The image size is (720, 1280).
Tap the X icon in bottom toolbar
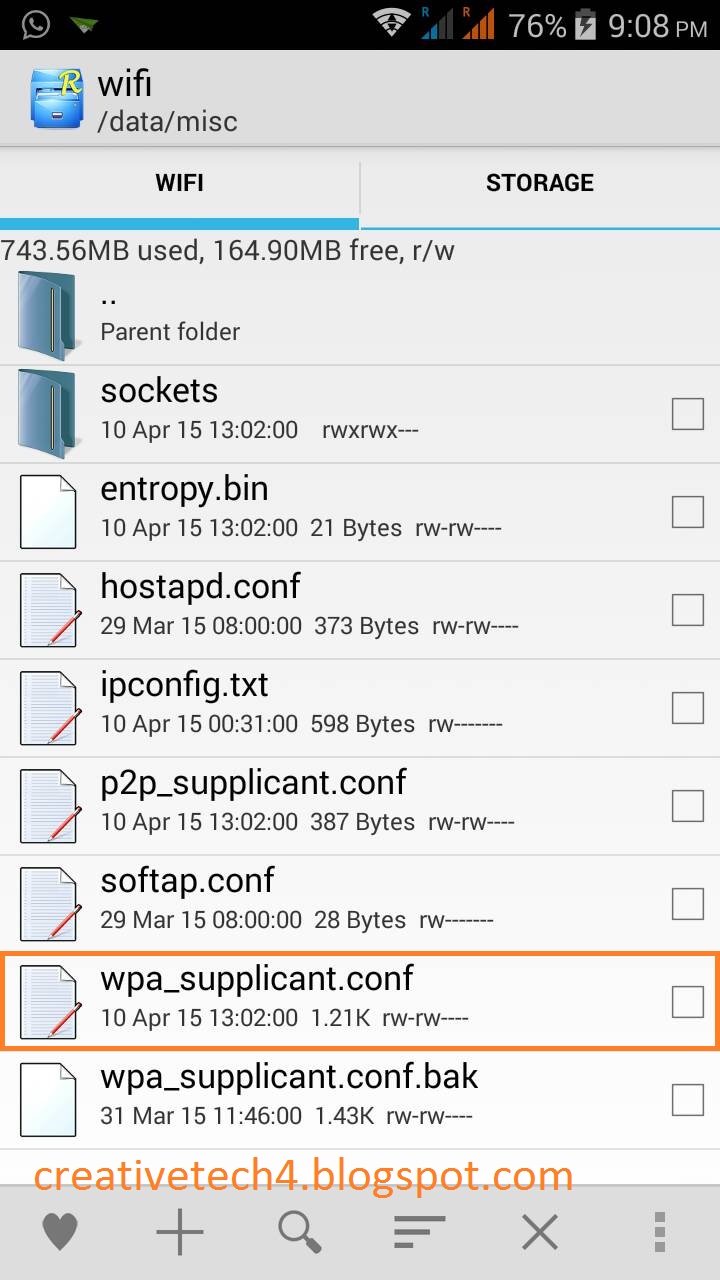(540, 1231)
